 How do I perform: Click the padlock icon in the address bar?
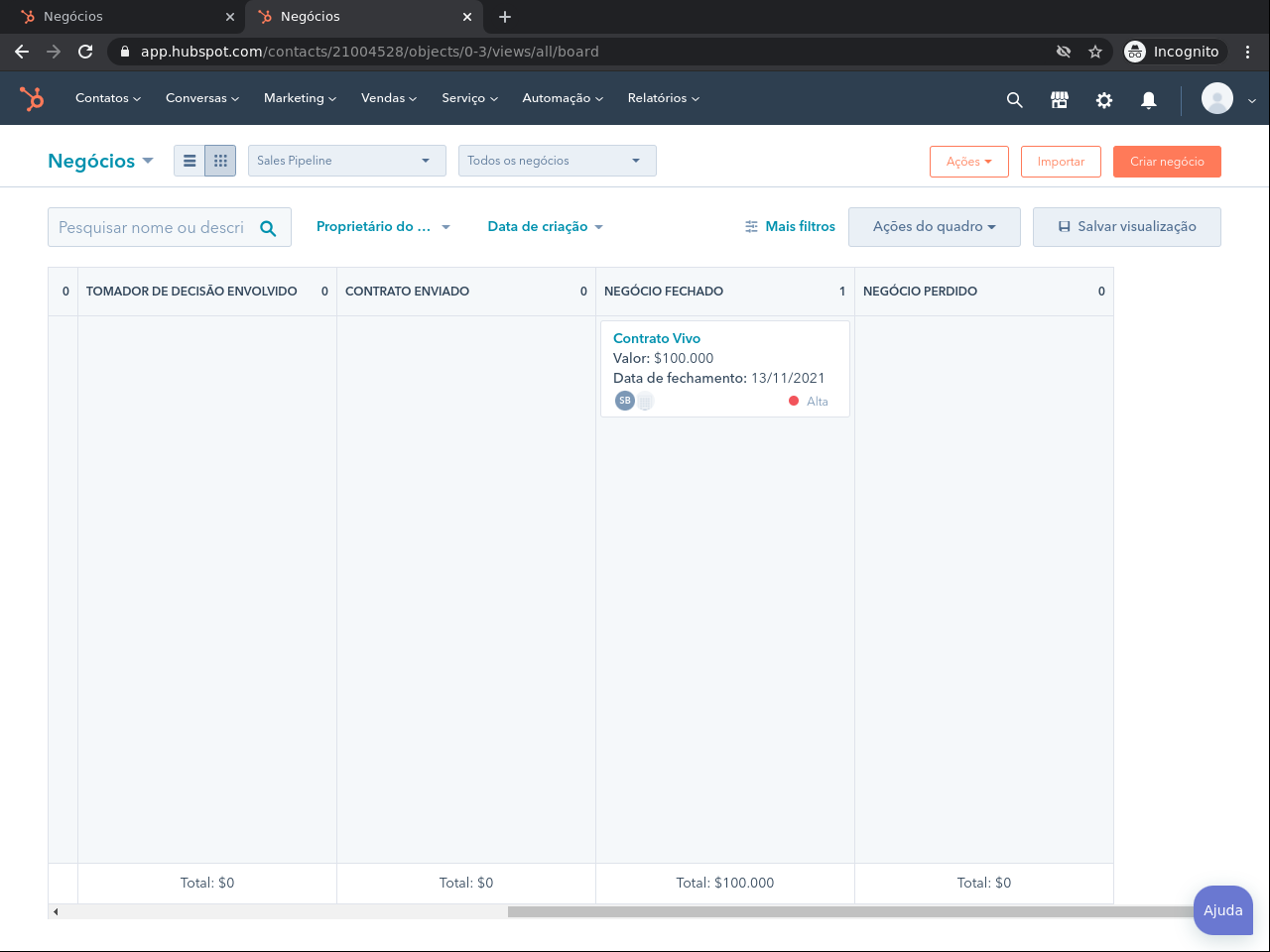pos(125,52)
